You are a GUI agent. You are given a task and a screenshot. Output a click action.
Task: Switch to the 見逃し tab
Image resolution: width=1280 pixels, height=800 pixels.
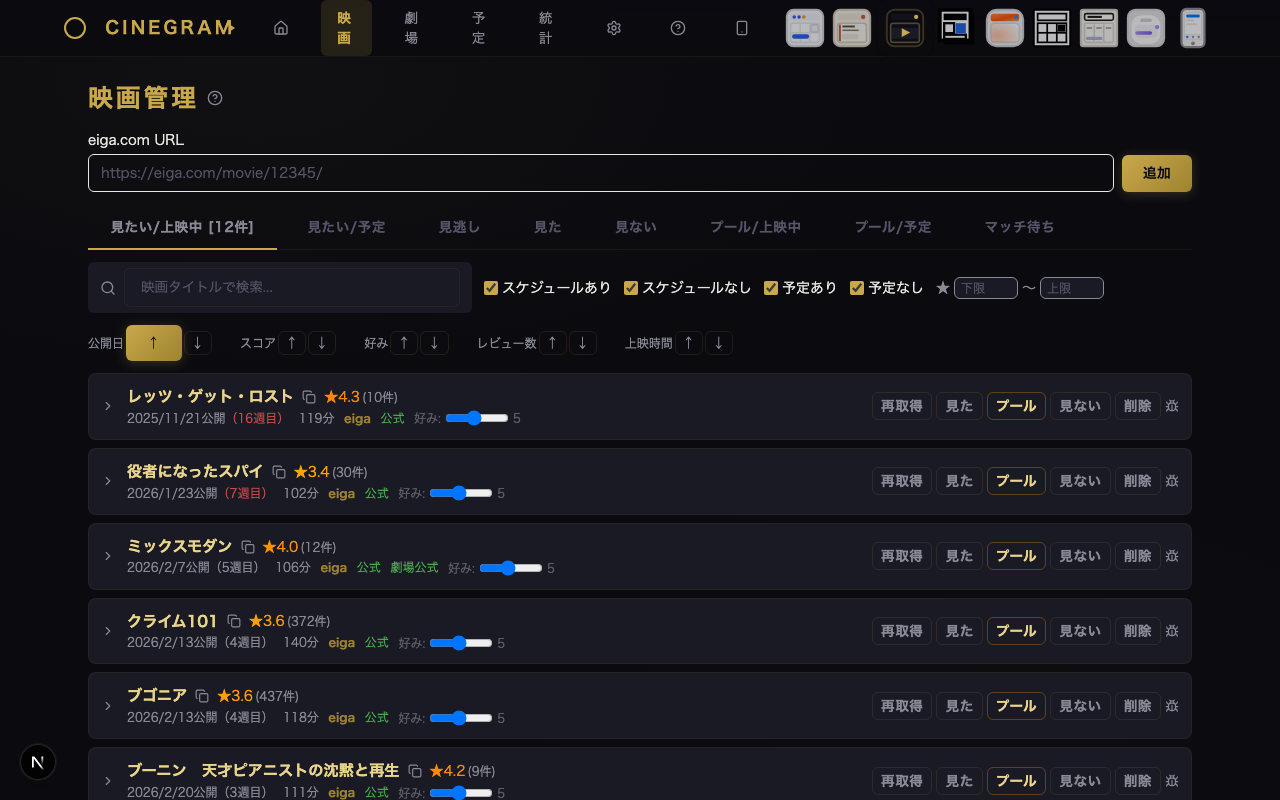459,227
